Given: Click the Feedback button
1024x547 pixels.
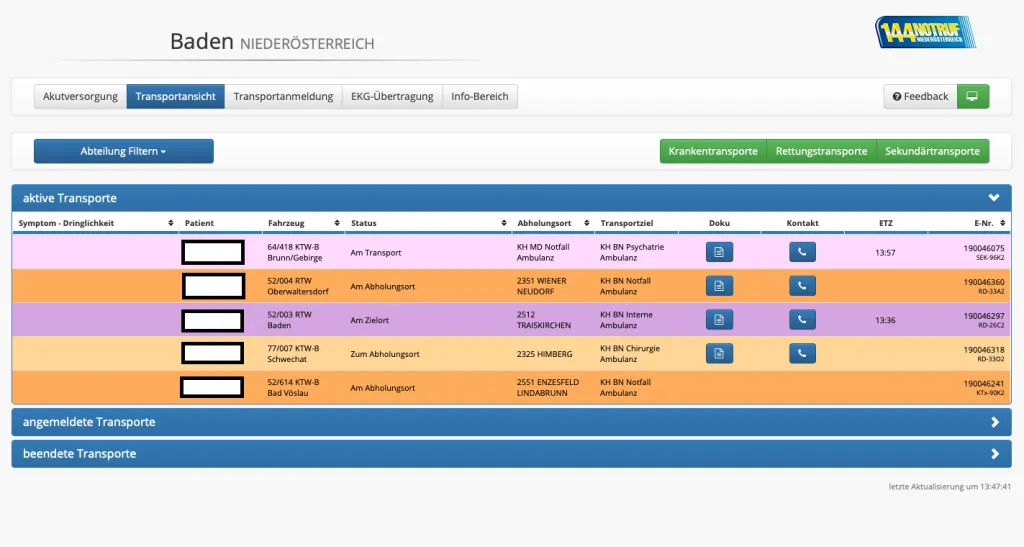Looking at the screenshot, I should point(920,96).
